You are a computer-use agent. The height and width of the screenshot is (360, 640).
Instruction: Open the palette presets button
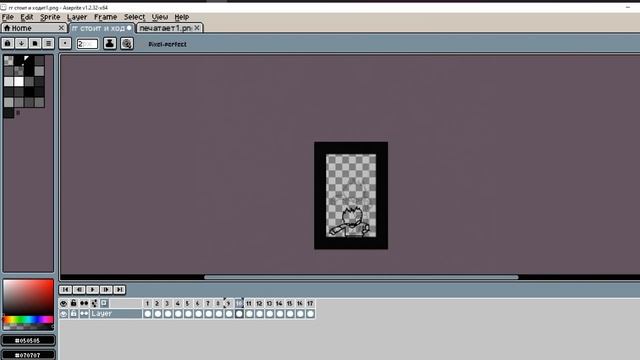(35, 43)
